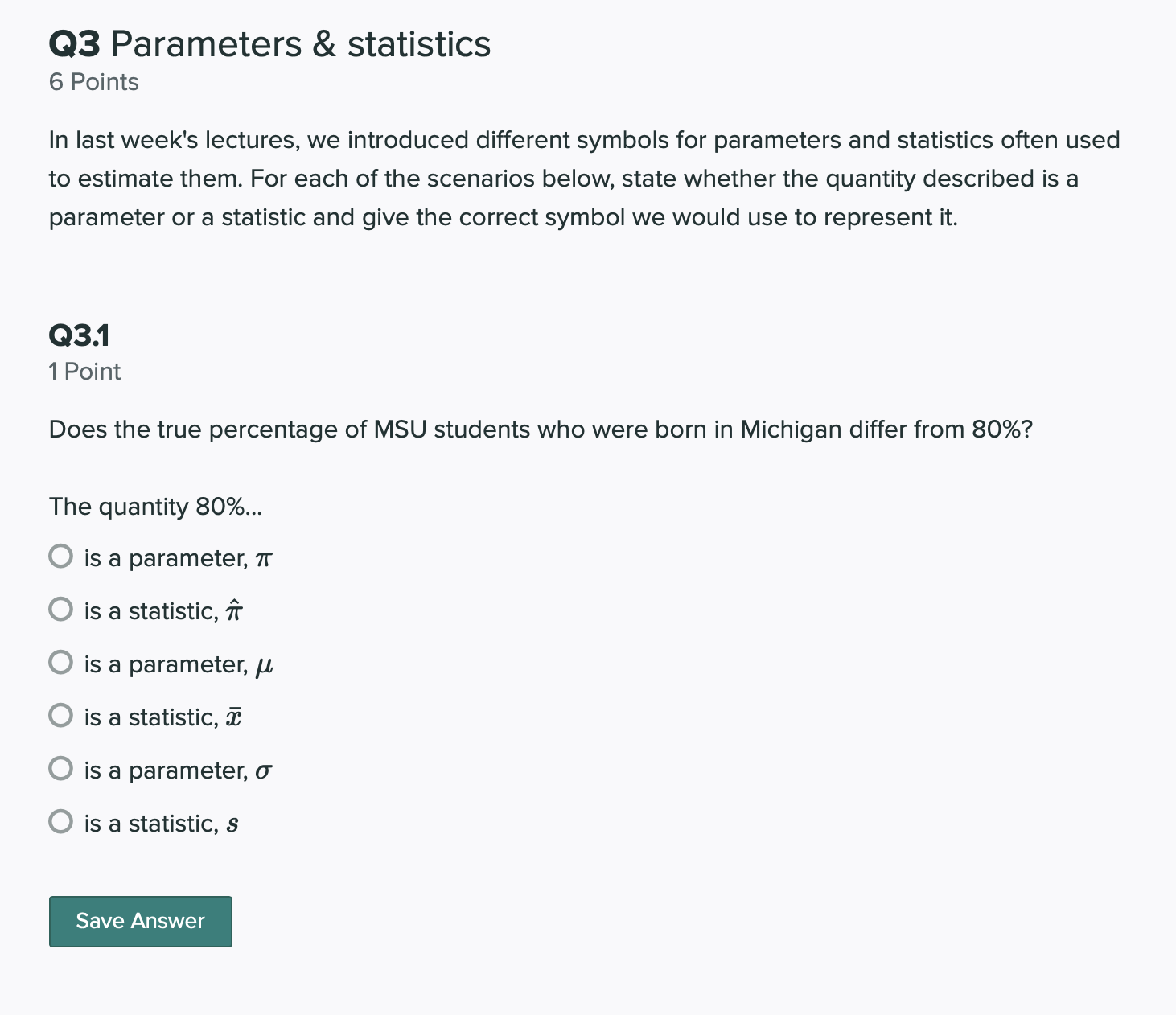Screen dimensions: 1176x1015
Task: Click the μ symbol in the third option
Action: click(x=265, y=664)
